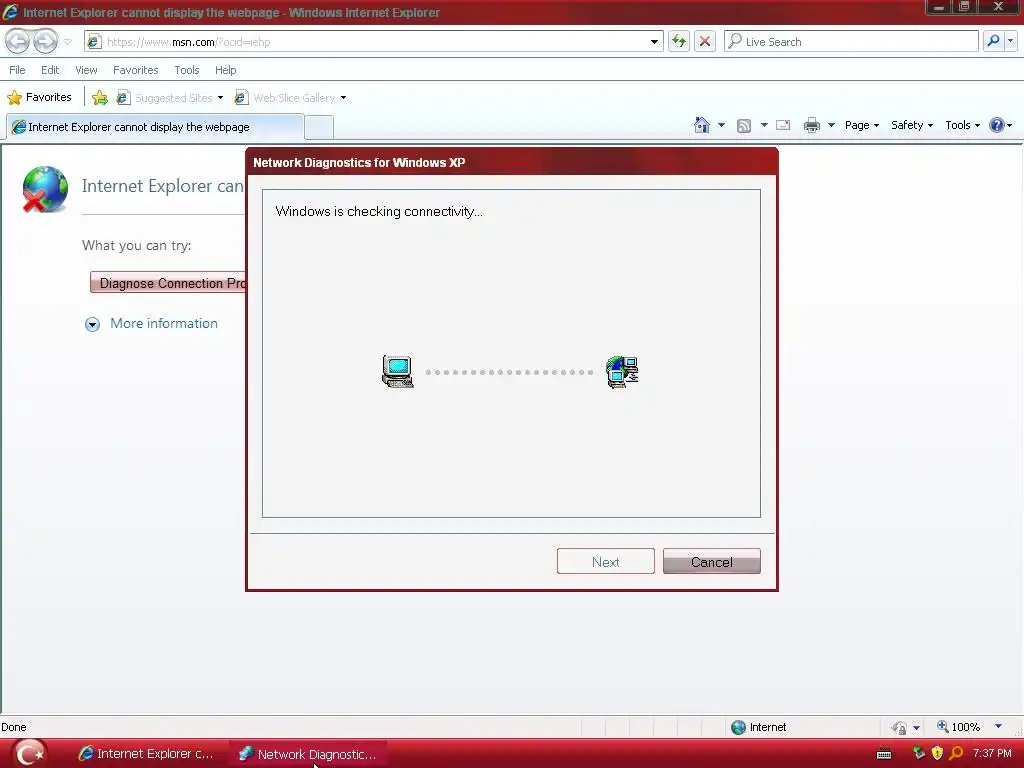
Task: Open the Favorites menu
Action: [x=135, y=70]
